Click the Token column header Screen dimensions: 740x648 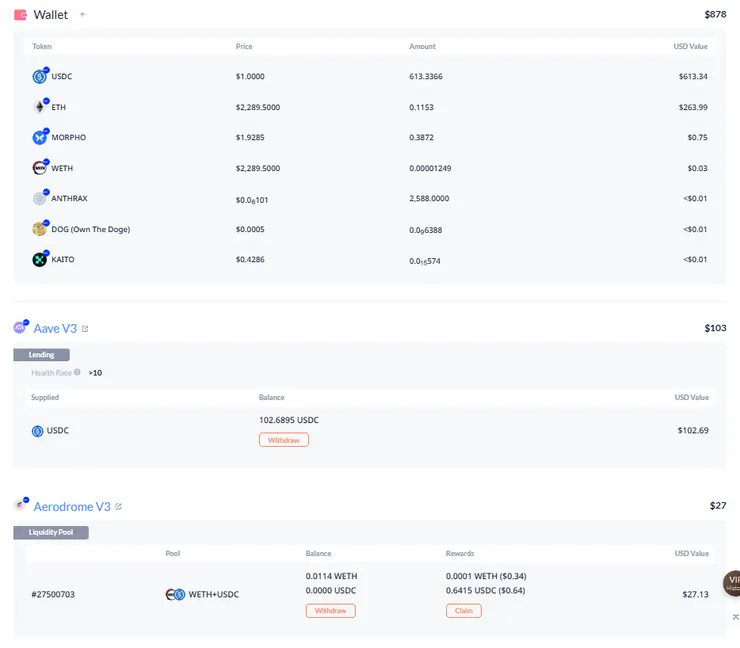point(42,46)
